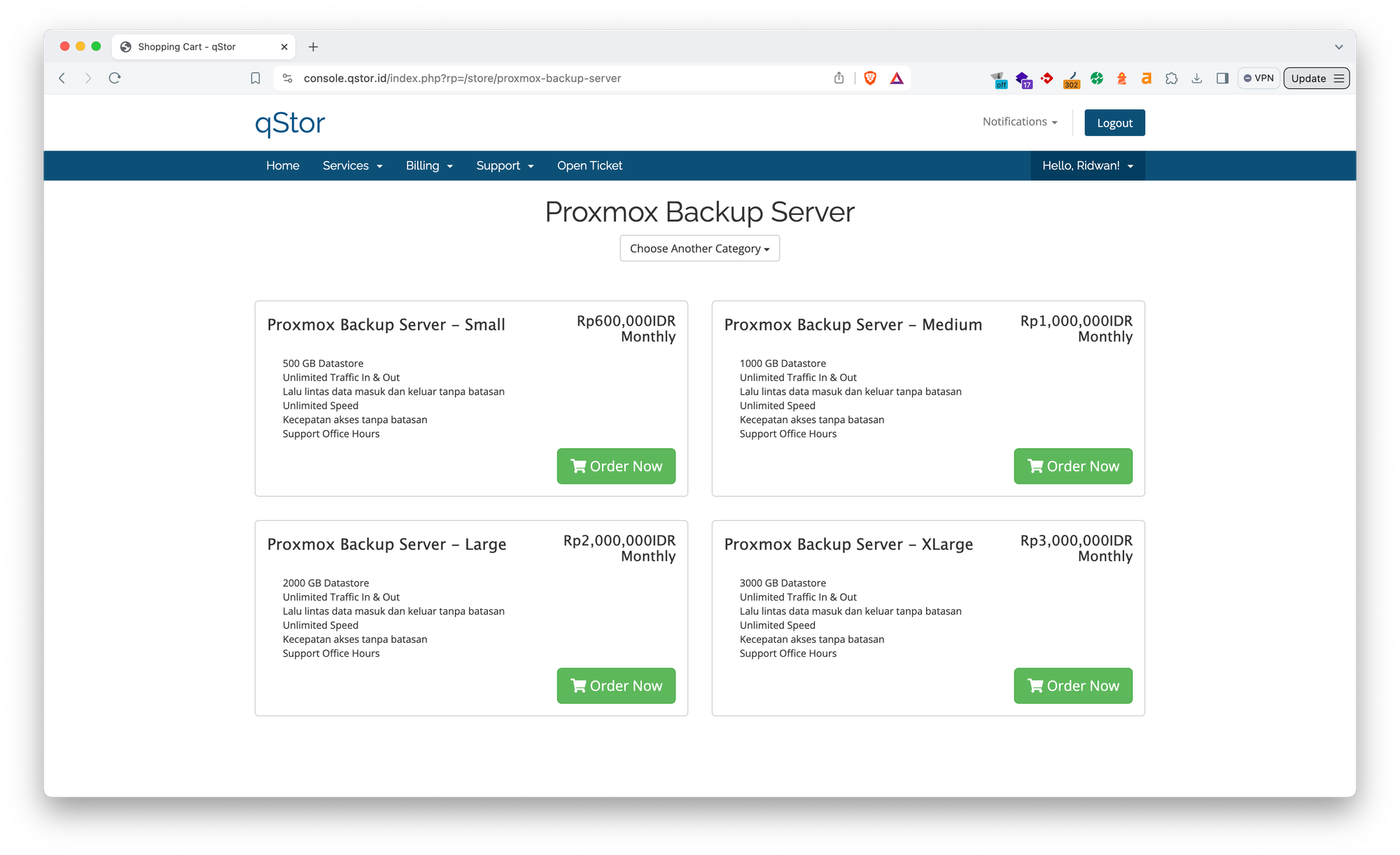Screen dimensions: 1400x855
Task: Open a new tab with plus icon
Action: (313, 47)
